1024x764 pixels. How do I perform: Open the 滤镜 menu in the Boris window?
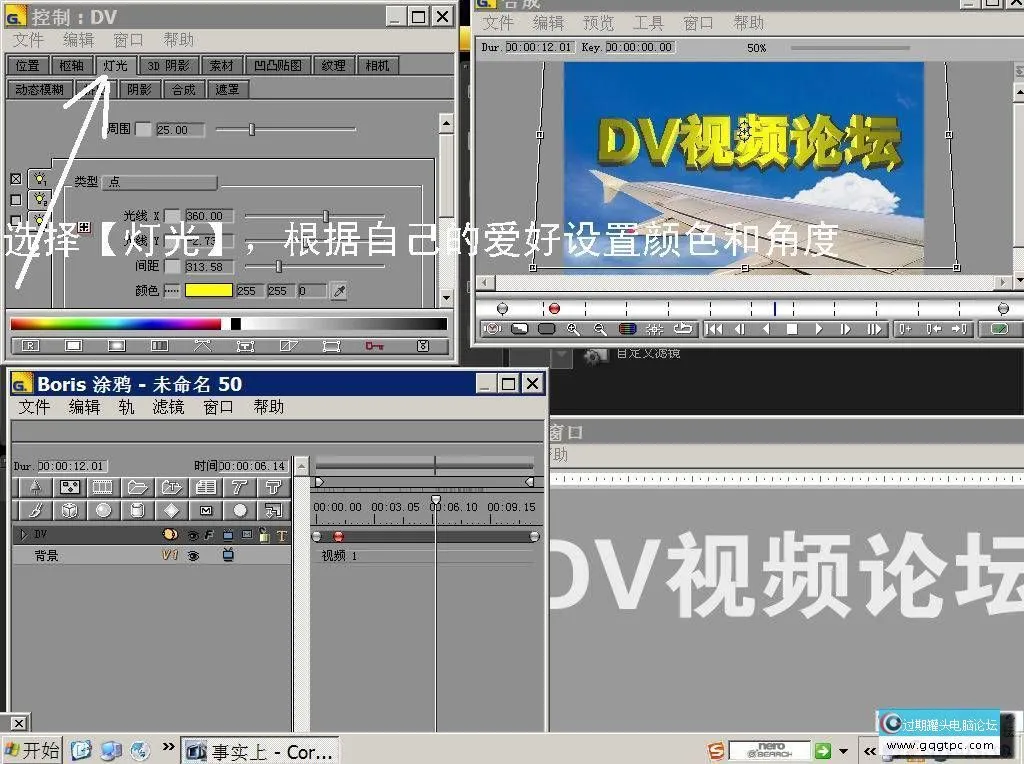tap(167, 406)
